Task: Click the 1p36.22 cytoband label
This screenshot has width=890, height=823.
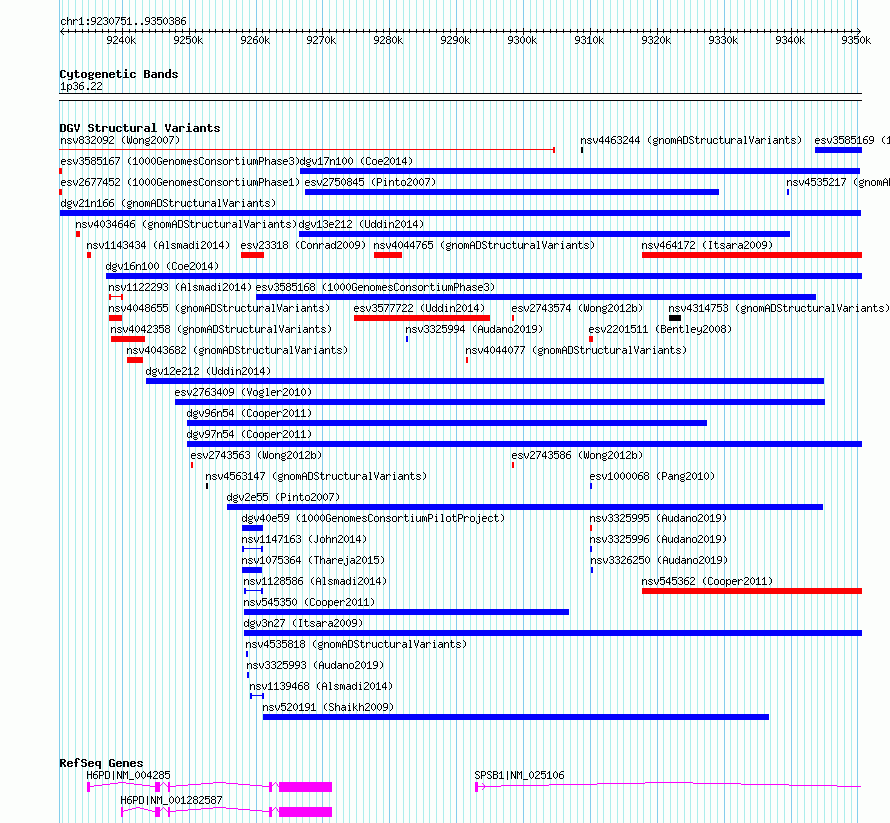Action: pyautogui.click(x=81, y=86)
